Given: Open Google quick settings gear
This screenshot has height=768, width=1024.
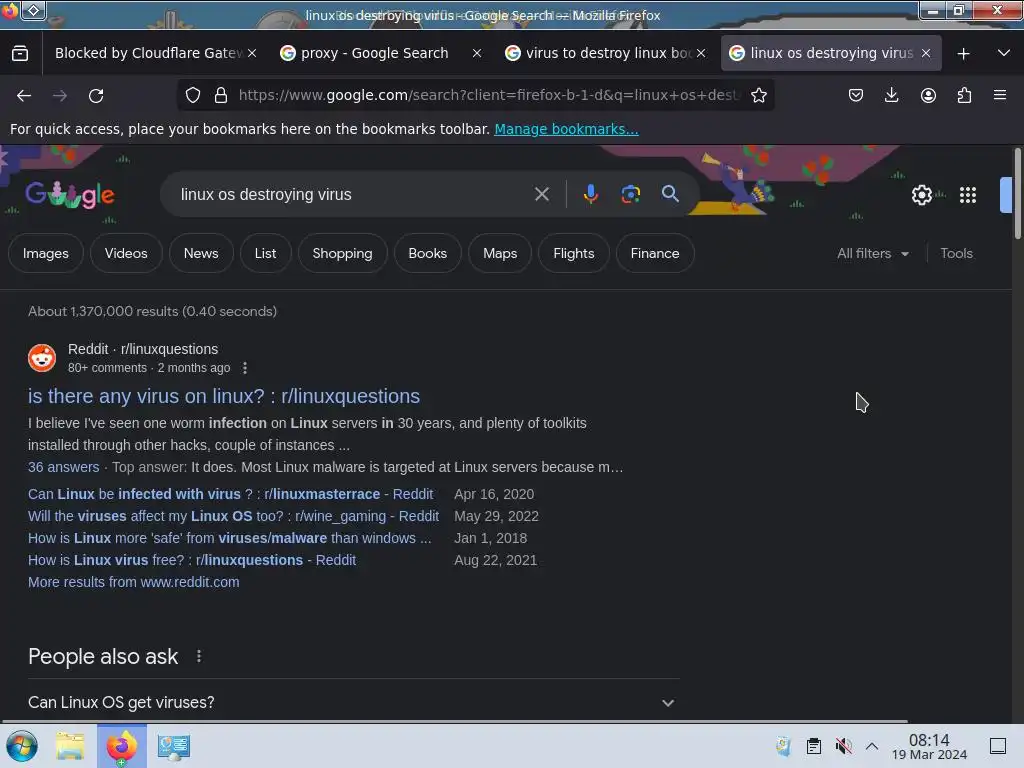Looking at the screenshot, I should (x=921, y=195).
